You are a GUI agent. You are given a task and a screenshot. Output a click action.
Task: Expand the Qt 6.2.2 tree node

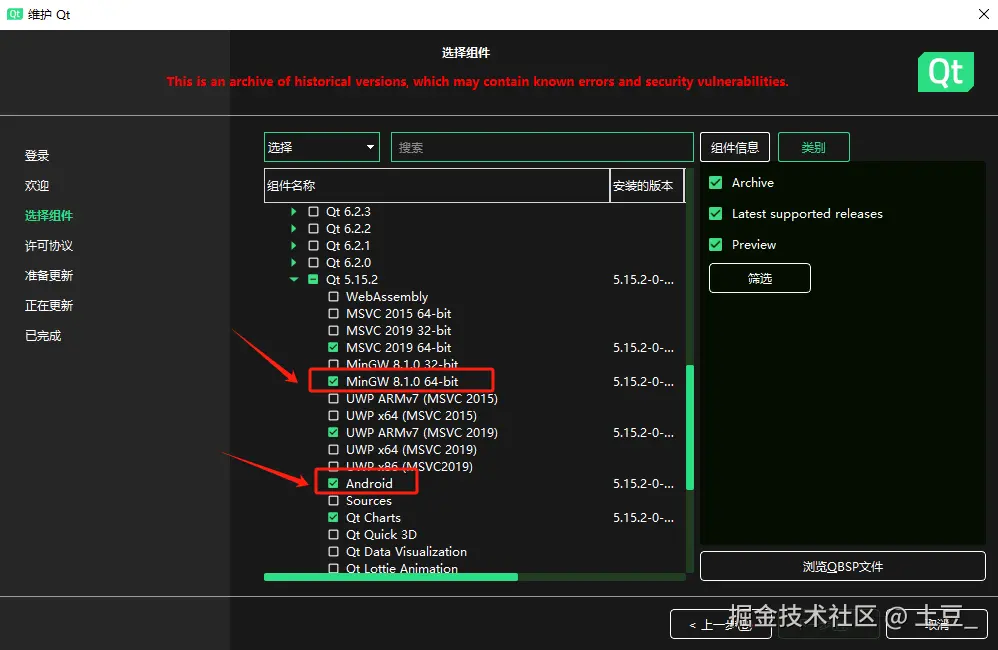coord(293,229)
